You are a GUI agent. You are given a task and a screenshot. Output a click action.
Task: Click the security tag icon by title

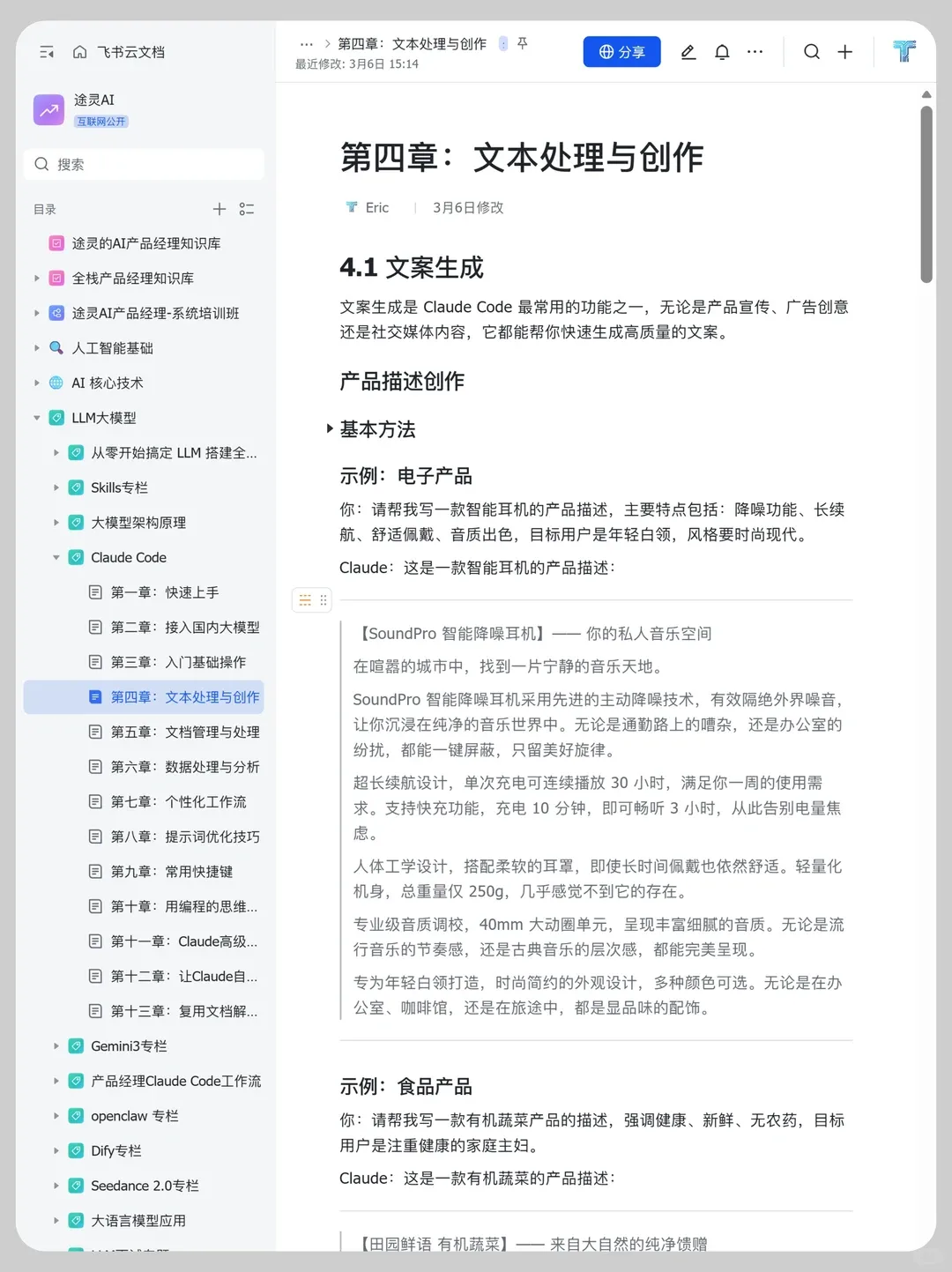[x=503, y=43]
